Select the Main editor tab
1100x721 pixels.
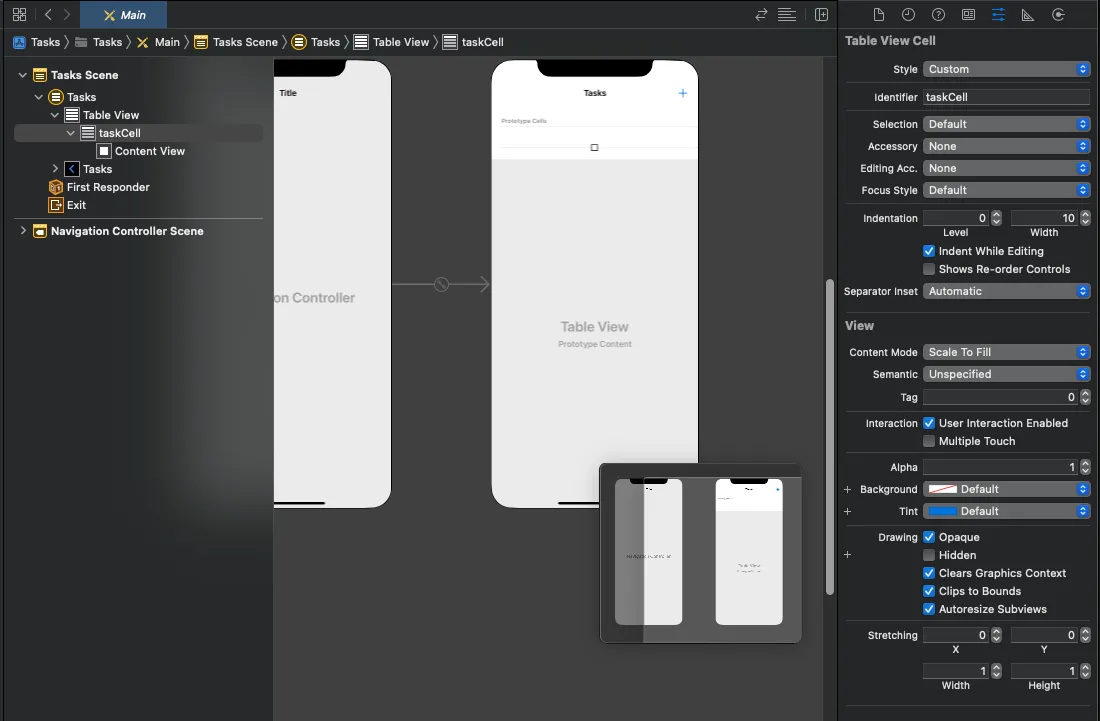pyautogui.click(x=123, y=15)
